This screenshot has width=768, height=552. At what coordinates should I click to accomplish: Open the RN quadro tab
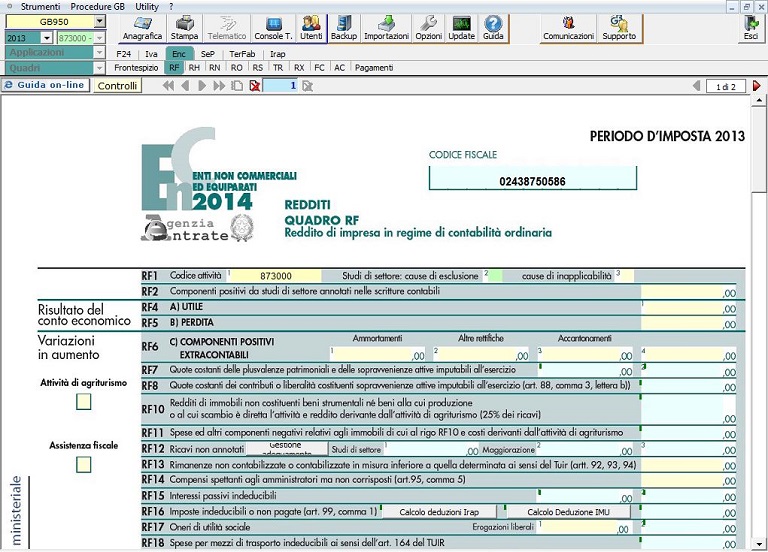[215, 68]
